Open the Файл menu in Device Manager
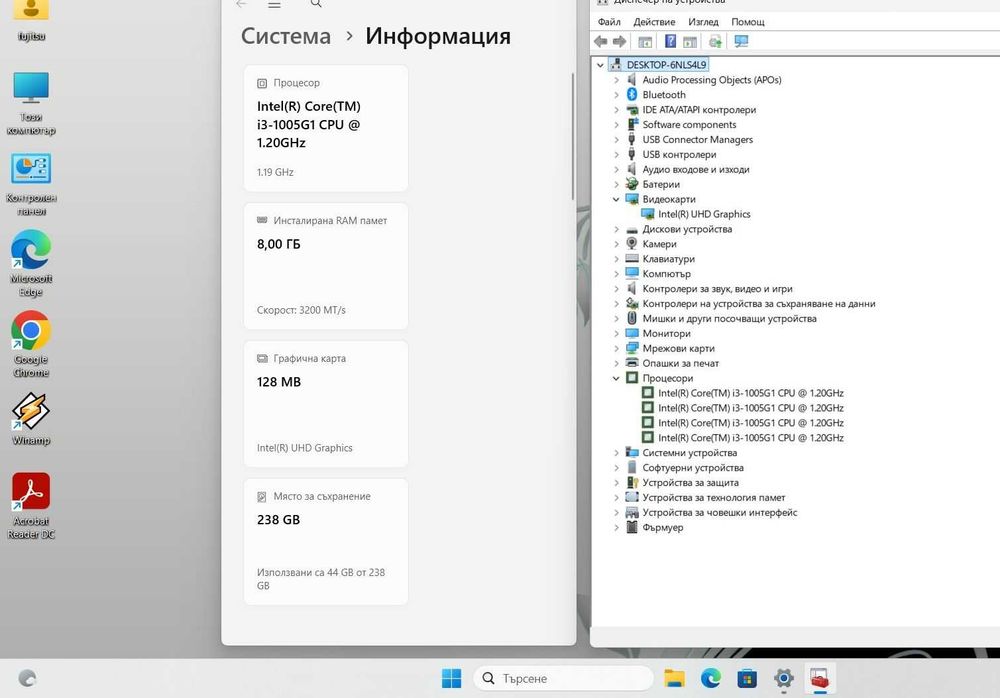 [609, 22]
